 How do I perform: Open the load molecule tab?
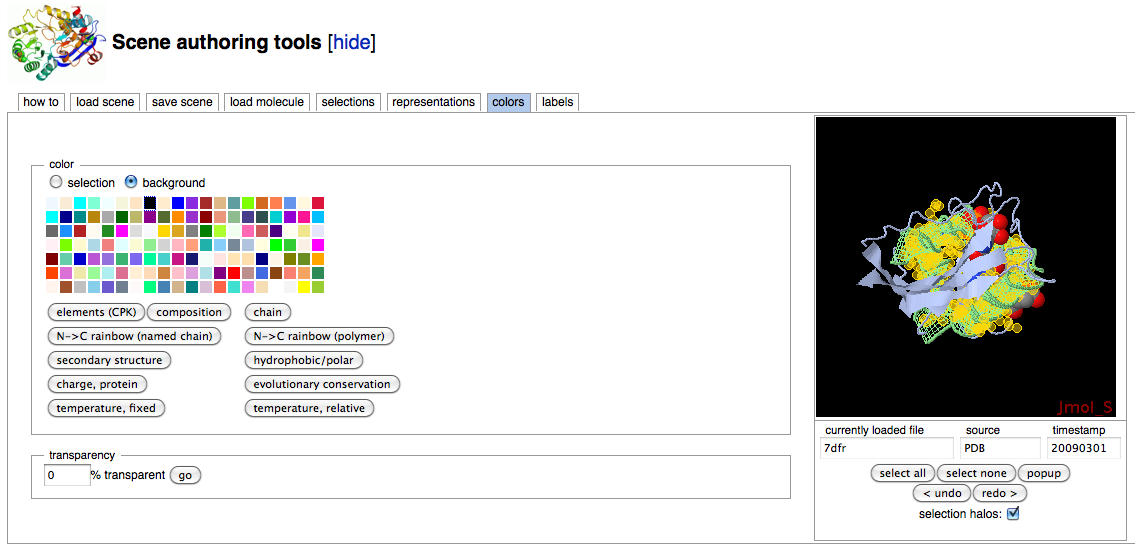click(266, 102)
